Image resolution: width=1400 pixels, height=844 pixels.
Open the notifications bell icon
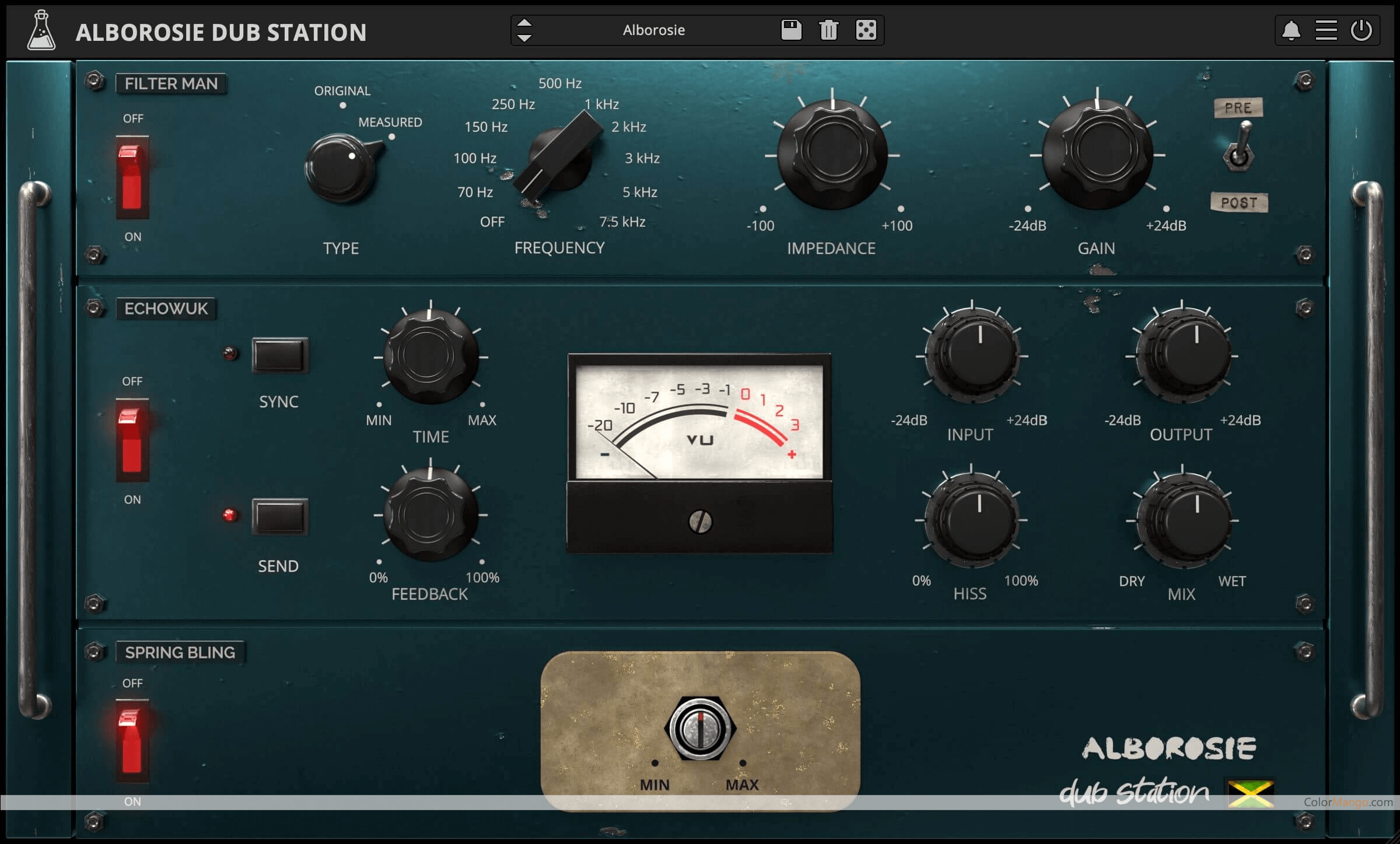1291,30
